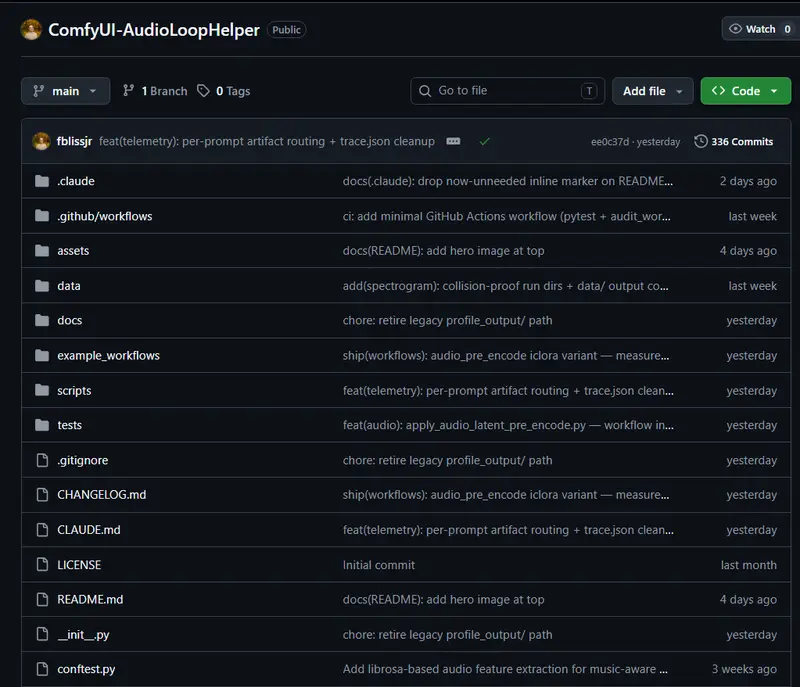The height and width of the screenshot is (687, 800).
Task: Click the green checkmark status icon
Action: [484, 141]
